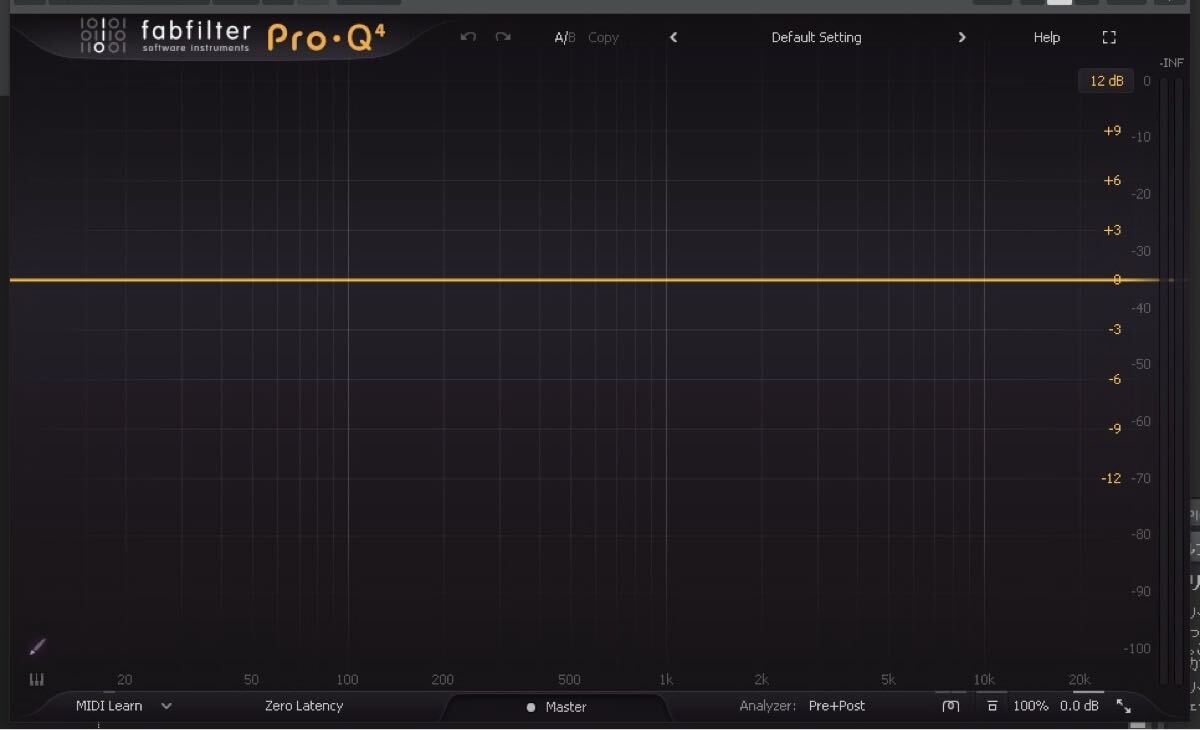Viewport: 1200px width, 730px height.
Task: Toggle the bypass headphone-style icon
Action: [951, 706]
